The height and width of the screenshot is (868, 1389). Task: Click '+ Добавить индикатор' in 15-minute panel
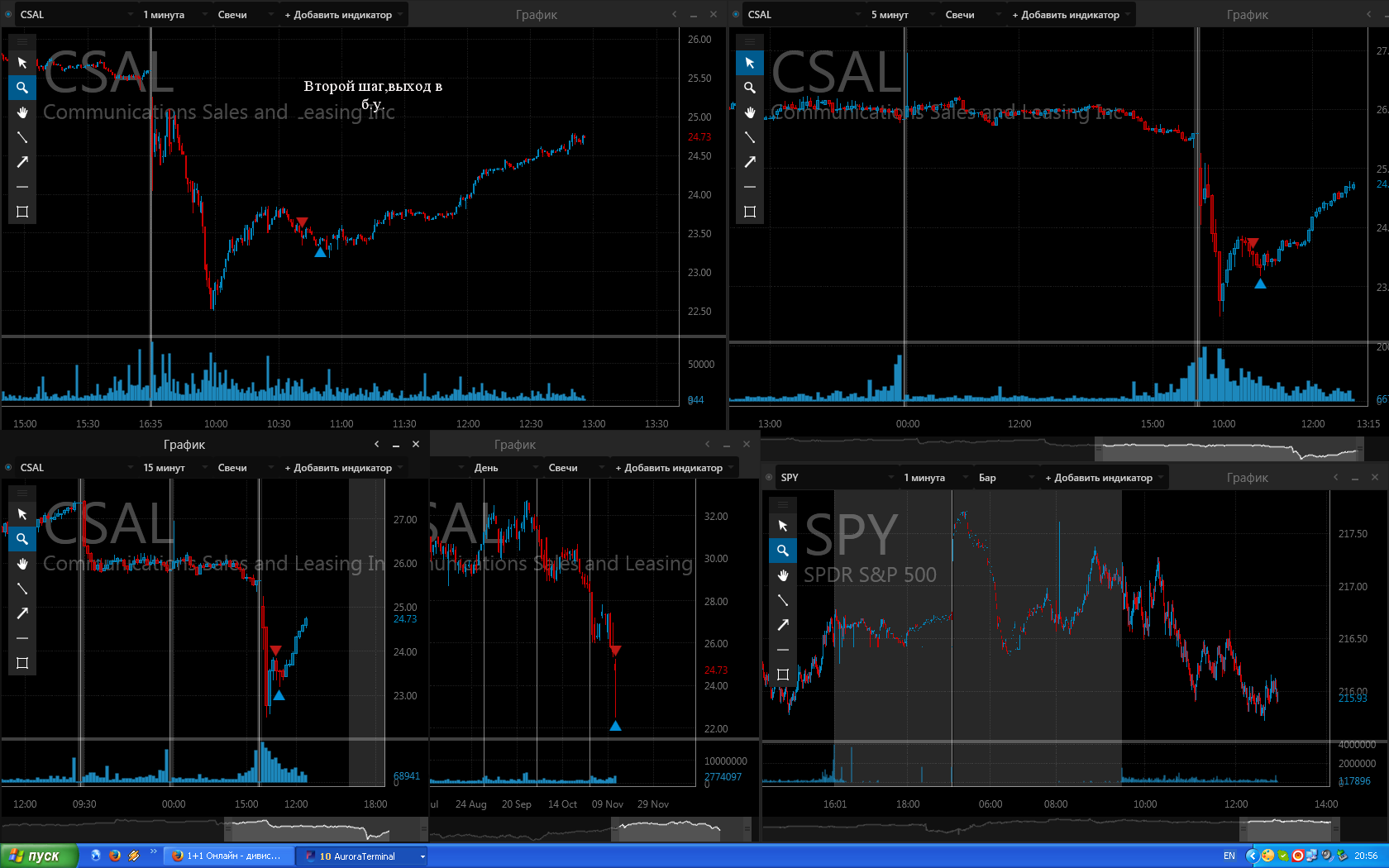tap(343, 468)
